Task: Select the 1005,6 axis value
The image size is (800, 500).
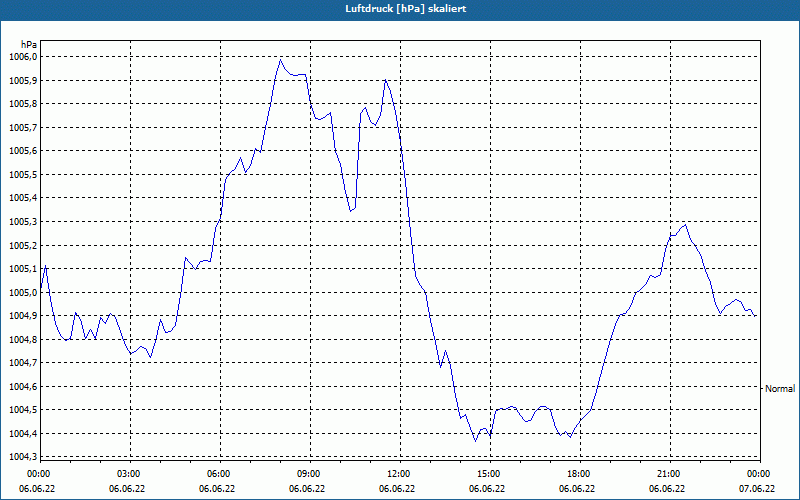Action: click(x=23, y=151)
